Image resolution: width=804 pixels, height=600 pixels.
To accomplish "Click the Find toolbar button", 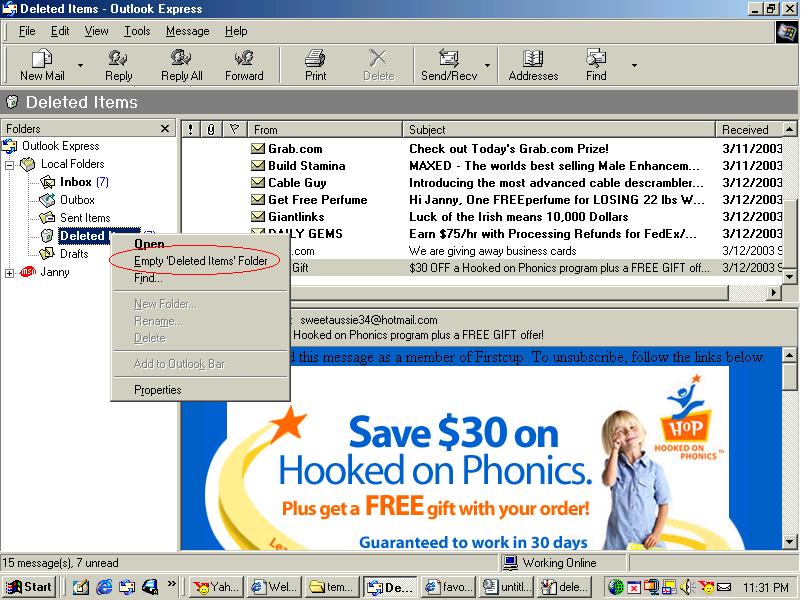I will [596, 65].
